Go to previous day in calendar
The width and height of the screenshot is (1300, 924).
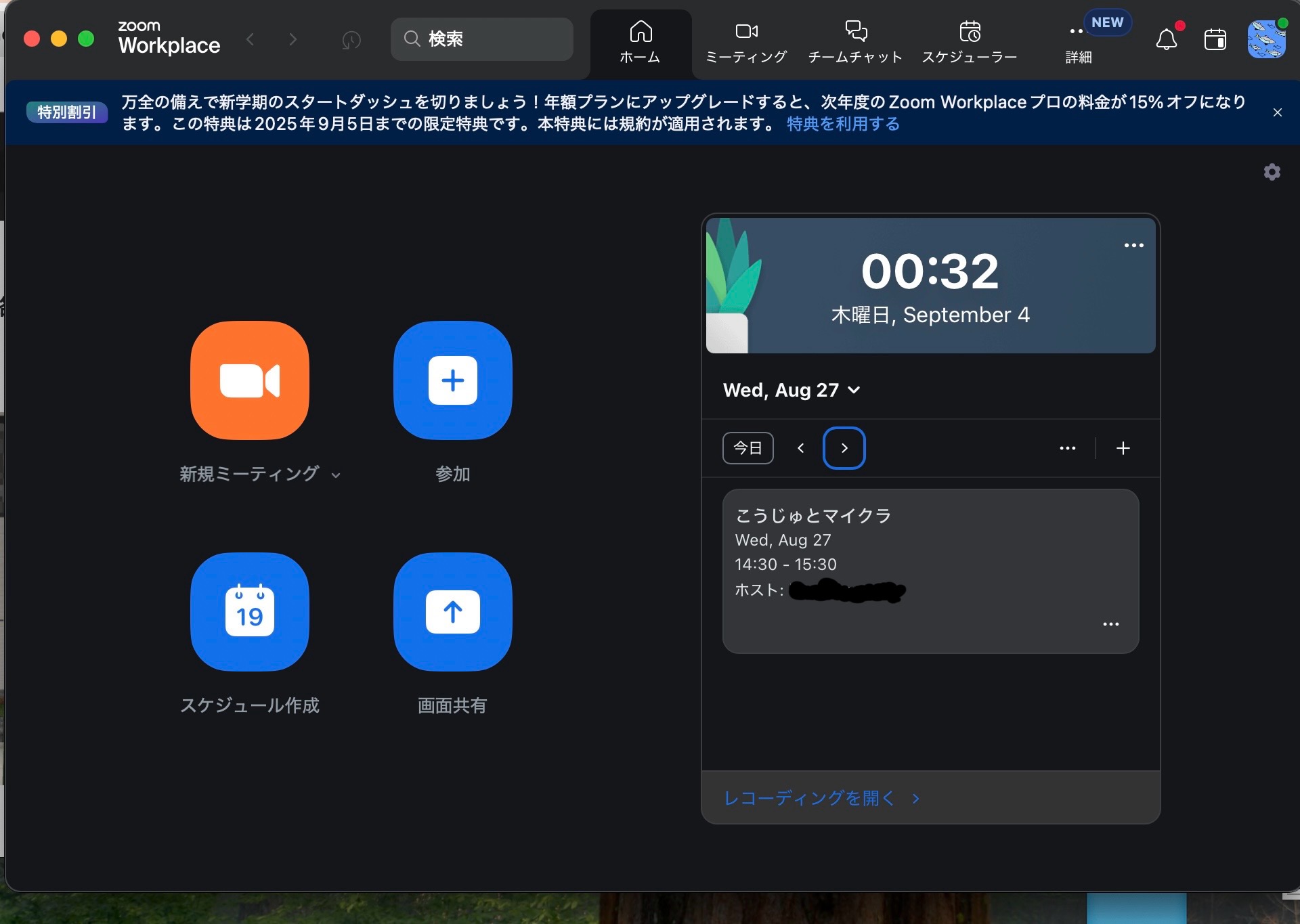(801, 448)
